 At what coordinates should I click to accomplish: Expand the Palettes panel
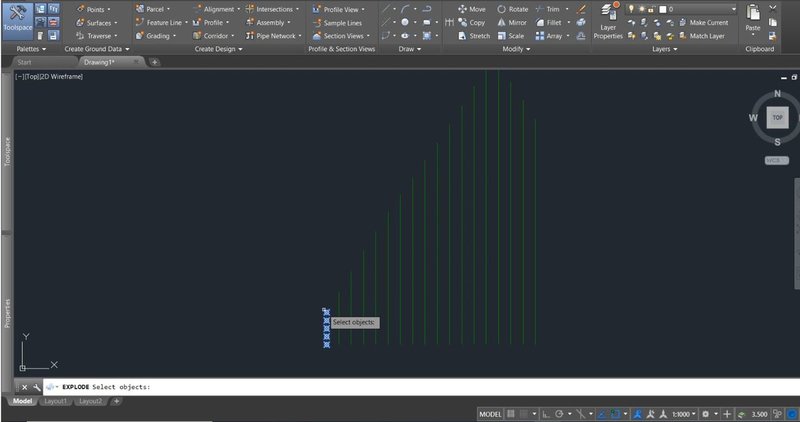pos(31,49)
